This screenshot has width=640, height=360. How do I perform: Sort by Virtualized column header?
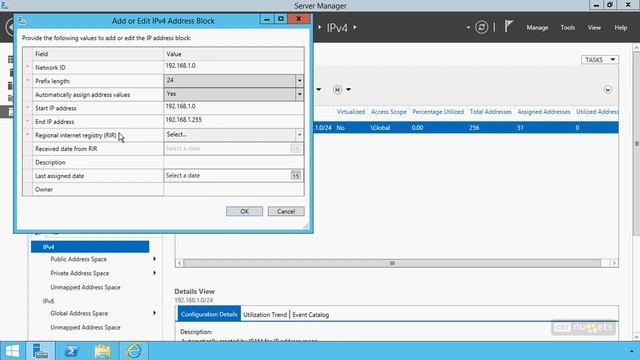point(351,111)
